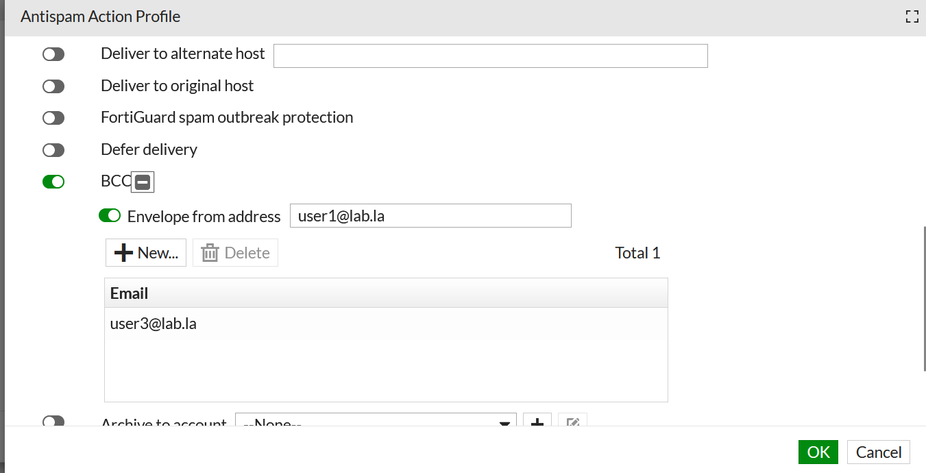The image size is (926, 473).
Task: Click the plus icon on New button
Action: 124,253
